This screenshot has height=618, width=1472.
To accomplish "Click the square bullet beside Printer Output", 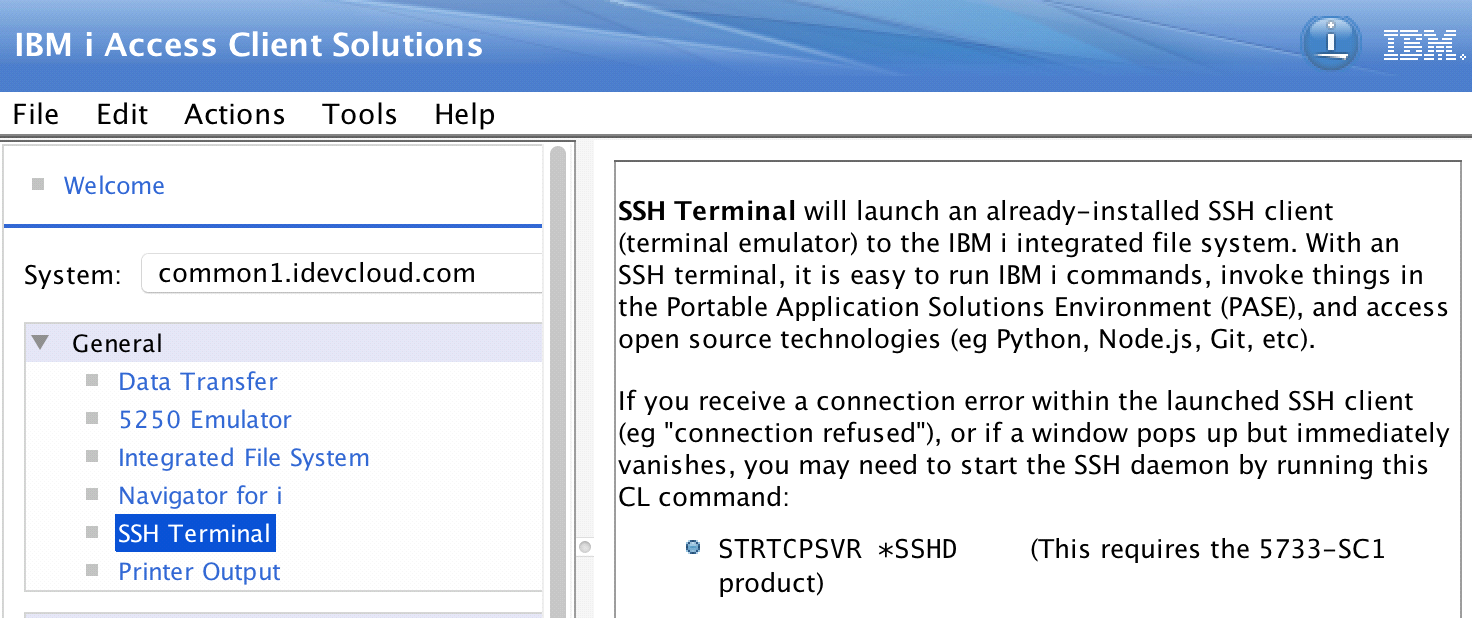I will point(93,571).
